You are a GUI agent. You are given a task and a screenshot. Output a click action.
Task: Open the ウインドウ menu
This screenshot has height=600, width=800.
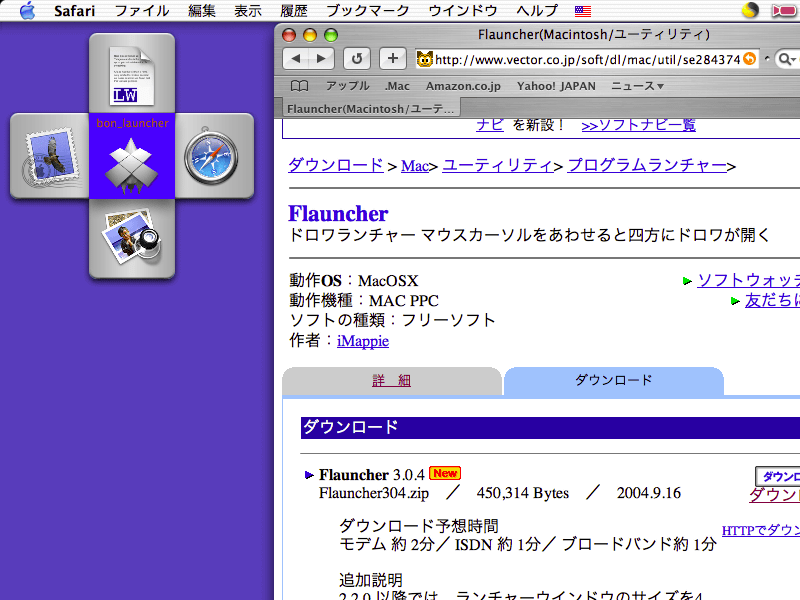(463, 11)
